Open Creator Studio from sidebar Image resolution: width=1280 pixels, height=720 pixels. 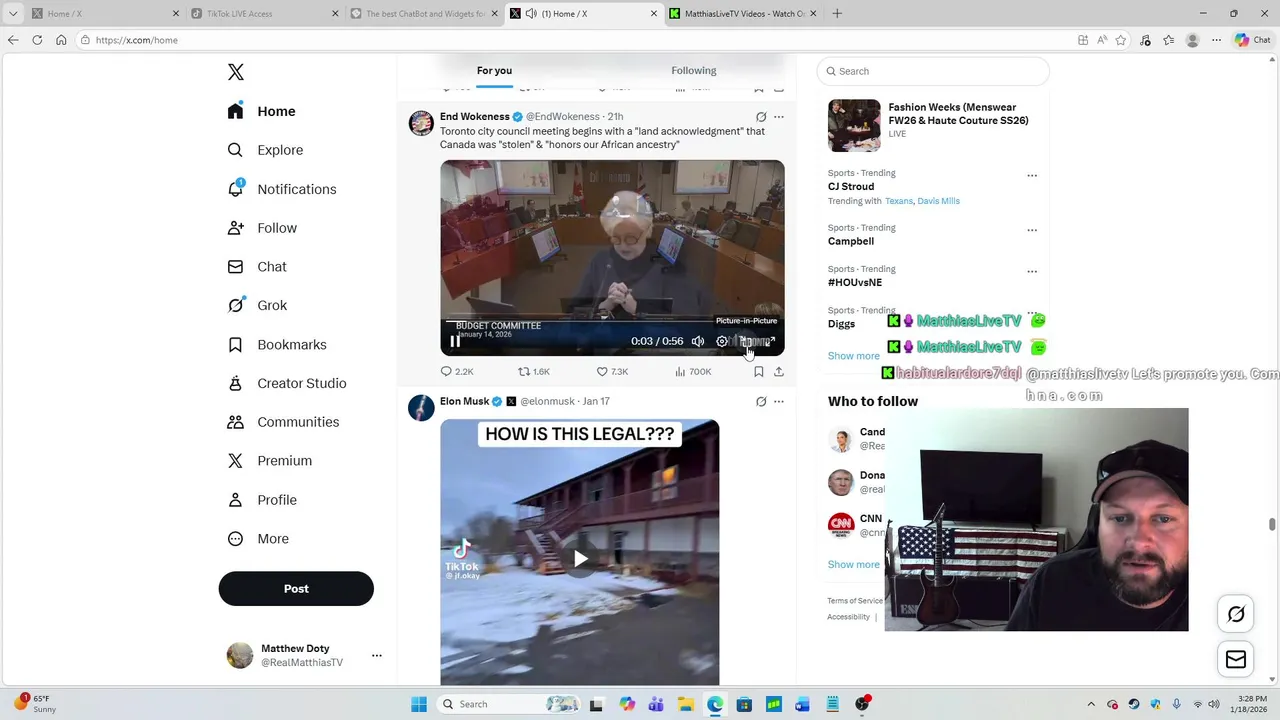(287, 383)
